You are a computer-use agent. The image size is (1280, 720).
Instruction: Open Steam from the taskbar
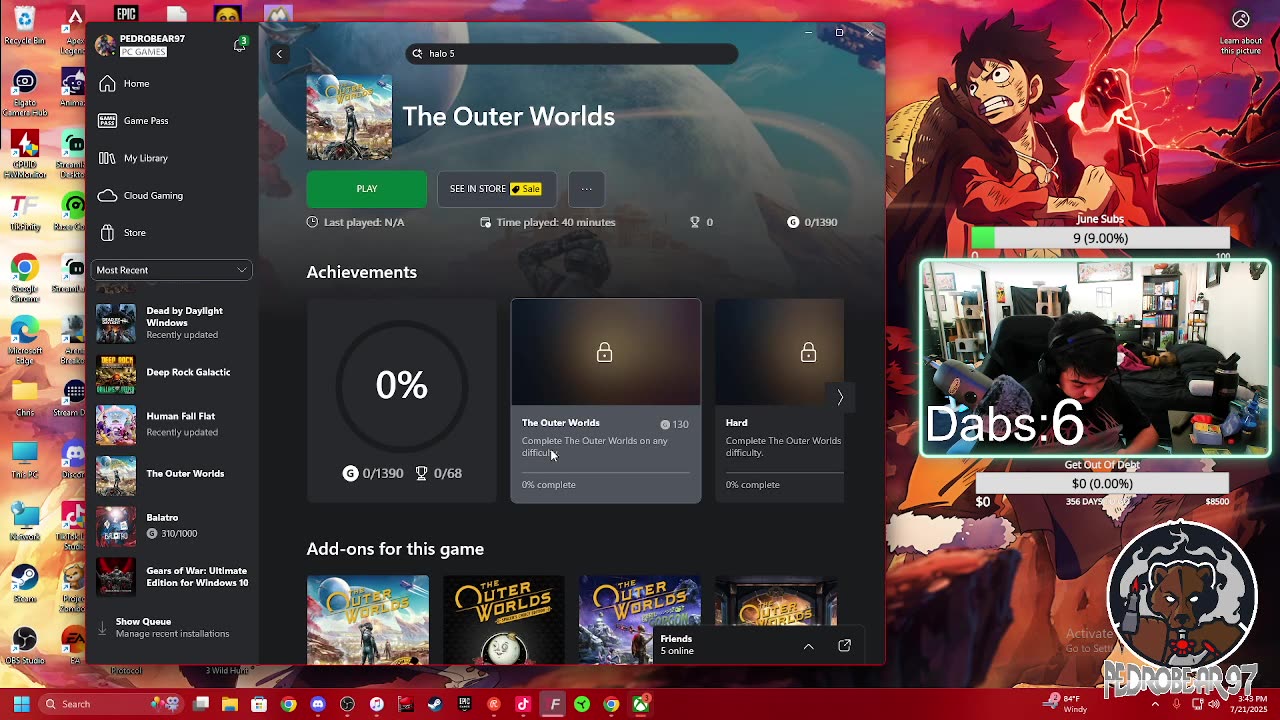(435, 704)
